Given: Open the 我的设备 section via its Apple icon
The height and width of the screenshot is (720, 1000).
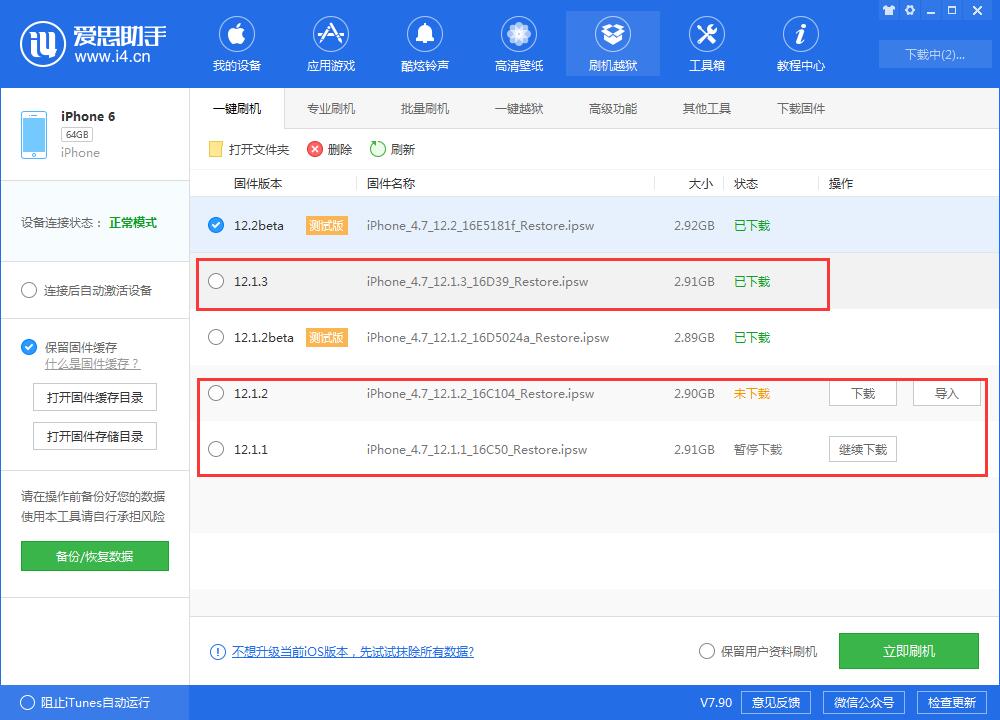Looking at the screenshot, I should 236,32.
